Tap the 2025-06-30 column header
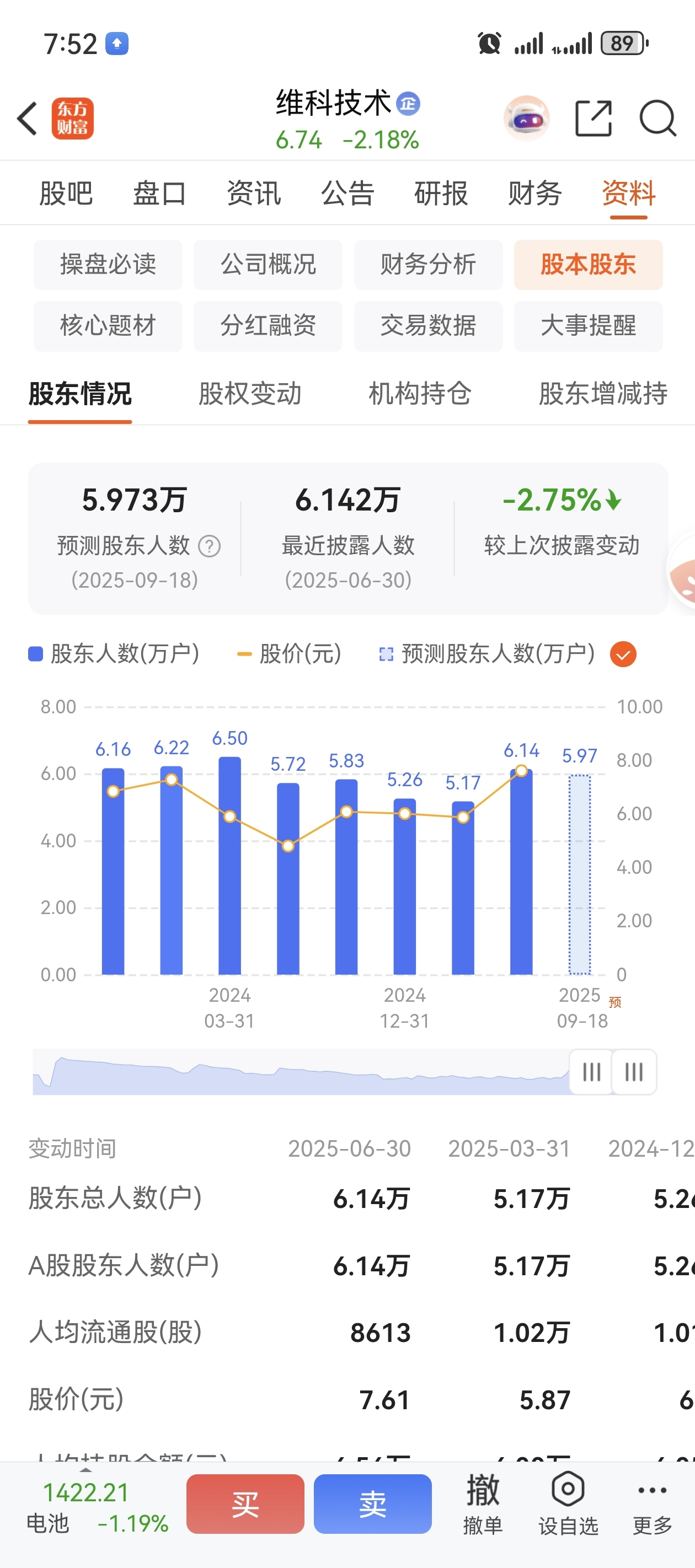Image resolution: width=695 pixels, height=1568 pixels. tap(350, 1148)
